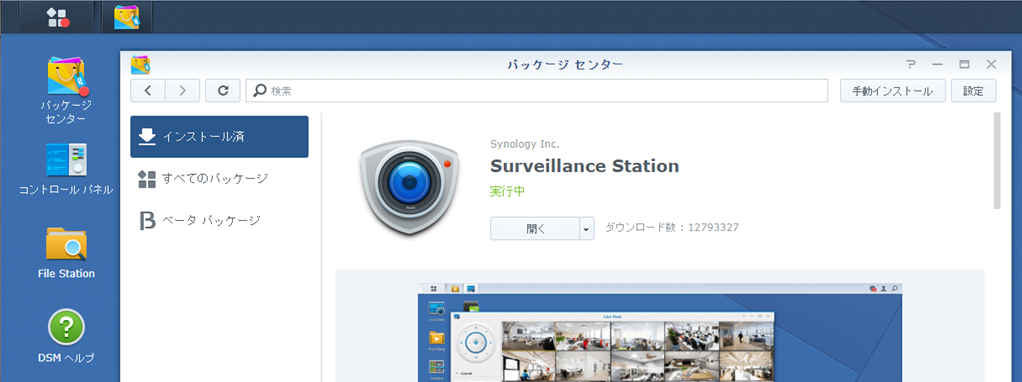Select ベータ パッケージ in the sidebar

pos(219,220)
